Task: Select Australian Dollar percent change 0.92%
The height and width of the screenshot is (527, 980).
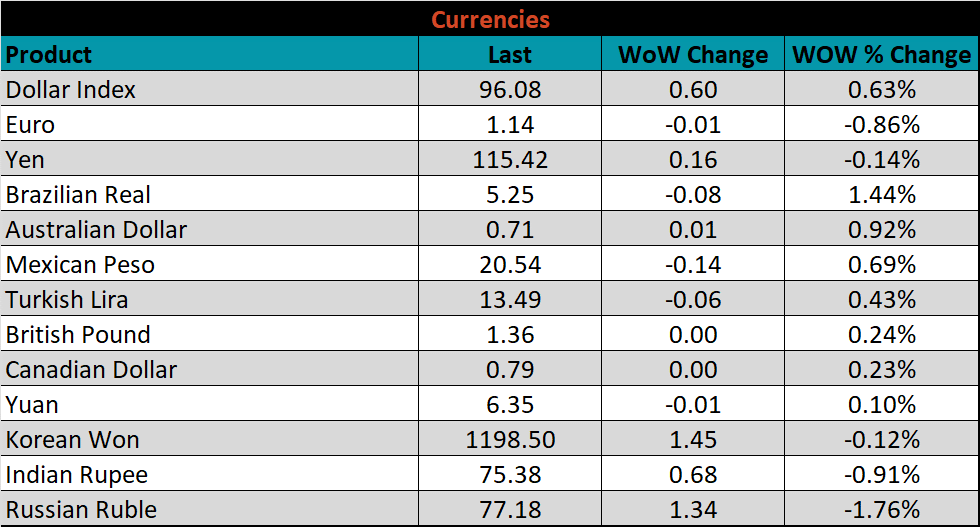Action: point(881,230)
